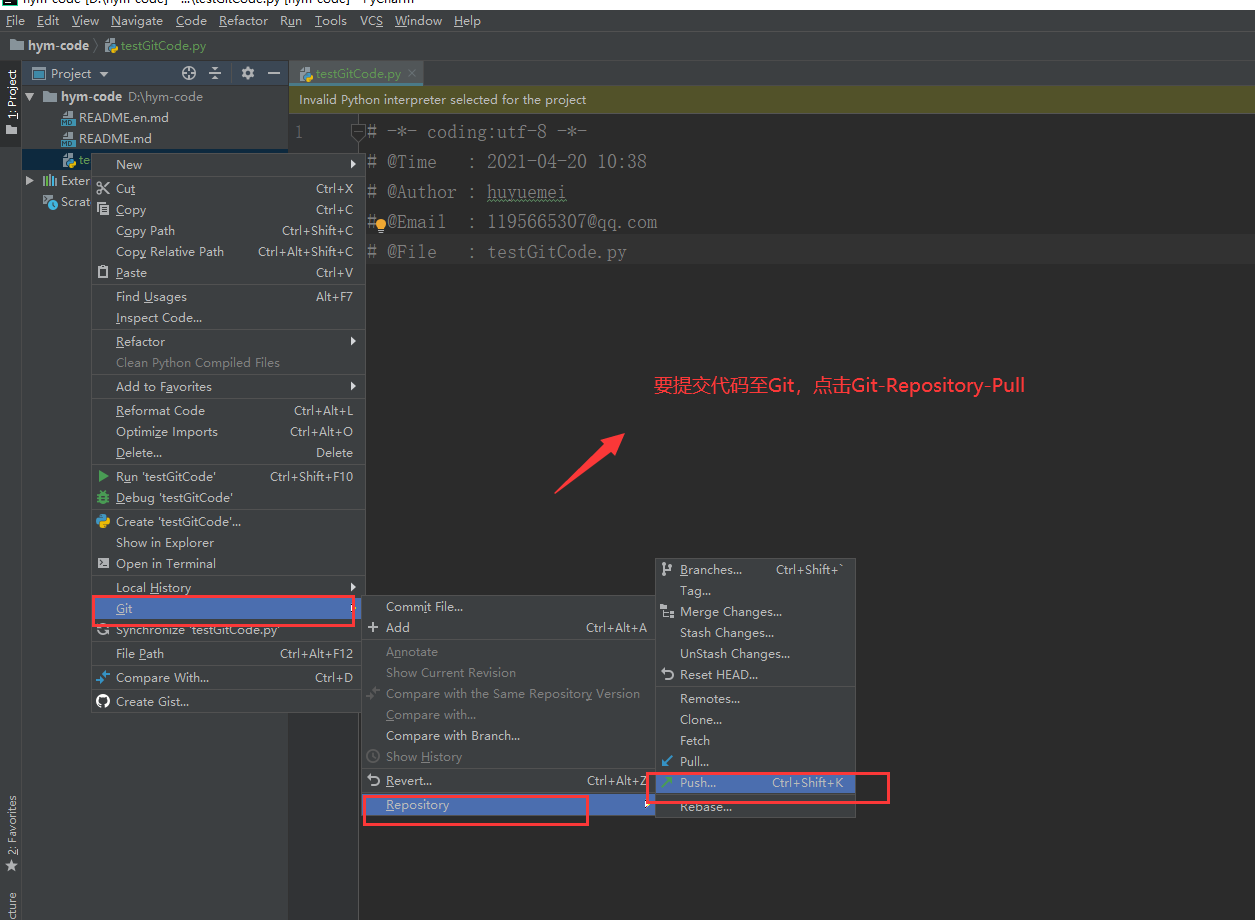1255x920 pixels.
Task: Select README.en.md in project tree
Action: [123, 117]
